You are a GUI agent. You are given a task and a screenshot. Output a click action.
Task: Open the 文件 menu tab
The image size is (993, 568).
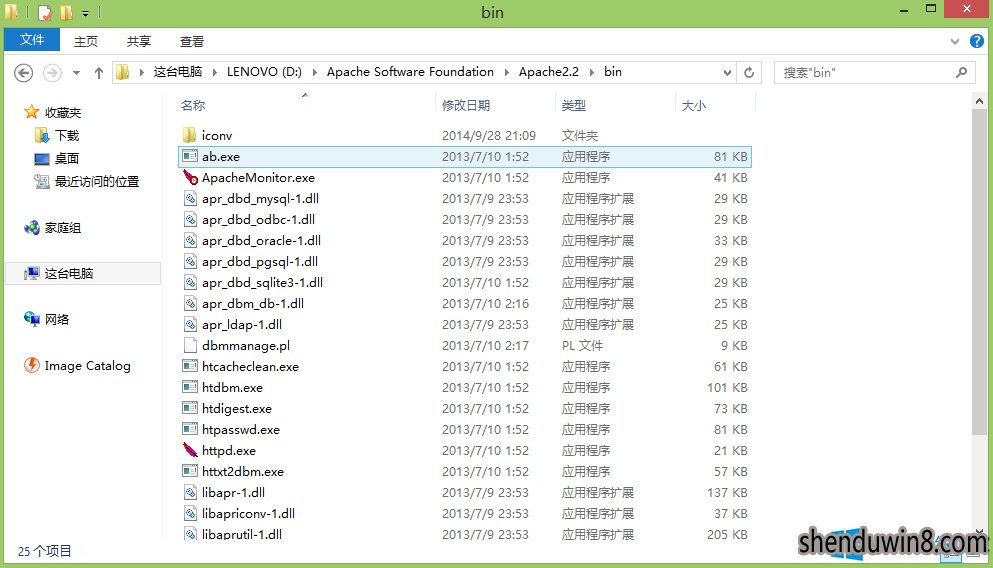click(32, 39)
